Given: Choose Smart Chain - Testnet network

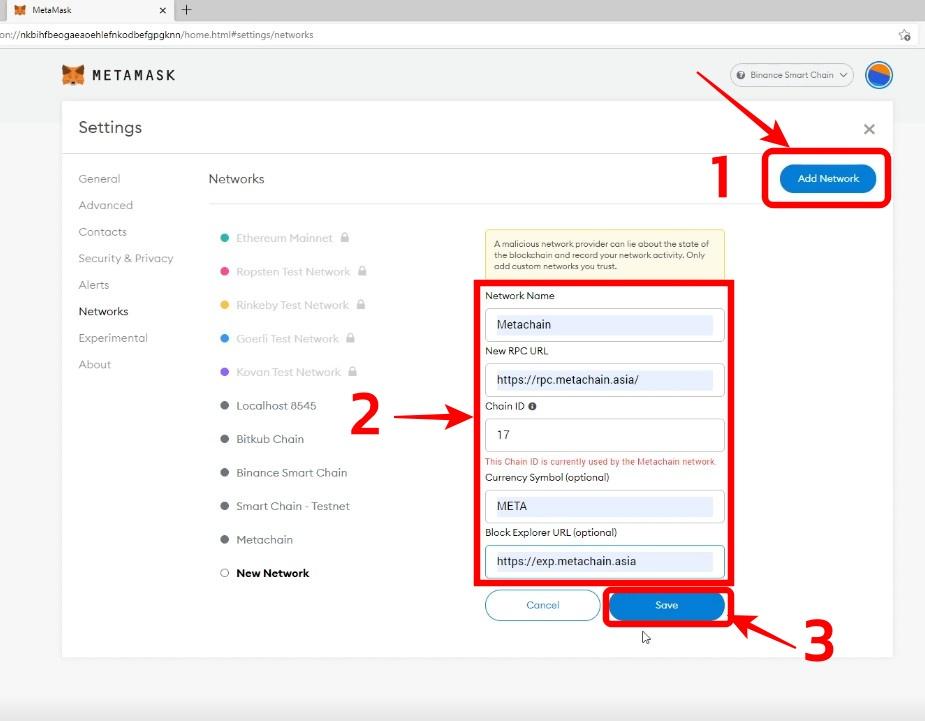Looking at the screenshot, I should pos(293,506).
